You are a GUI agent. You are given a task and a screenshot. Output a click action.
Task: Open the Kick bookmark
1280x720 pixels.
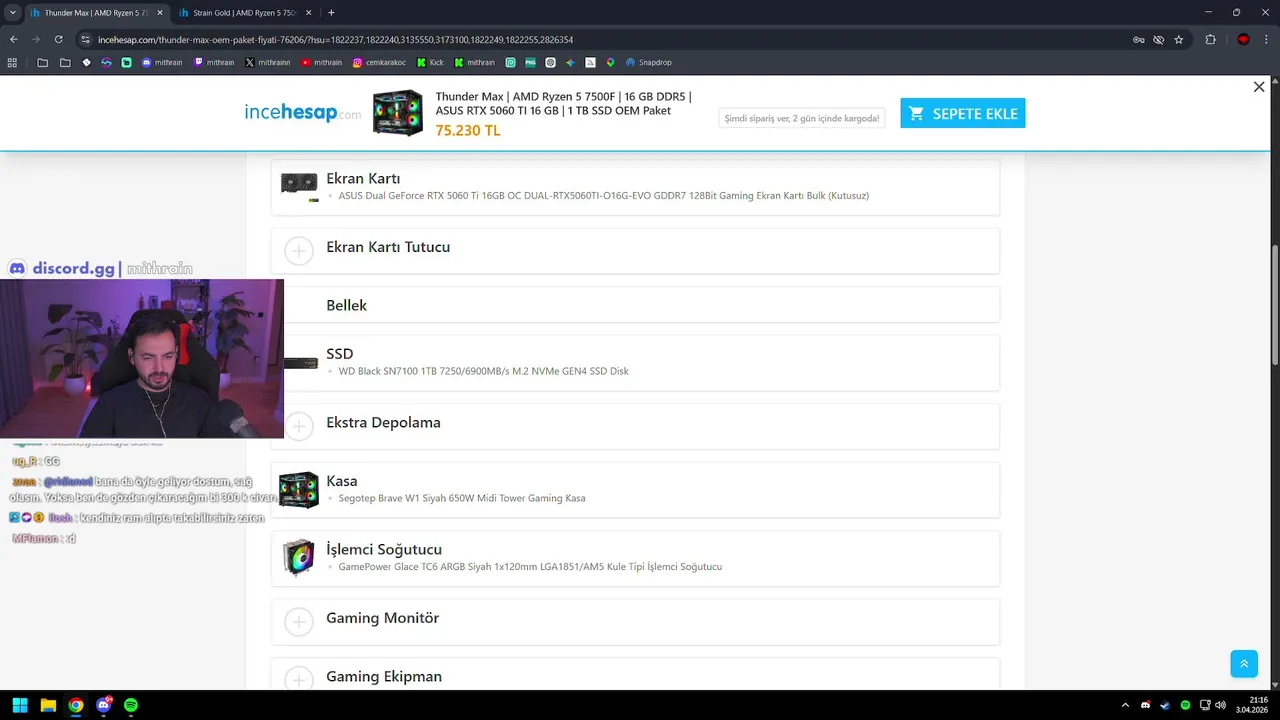(431, 62)
